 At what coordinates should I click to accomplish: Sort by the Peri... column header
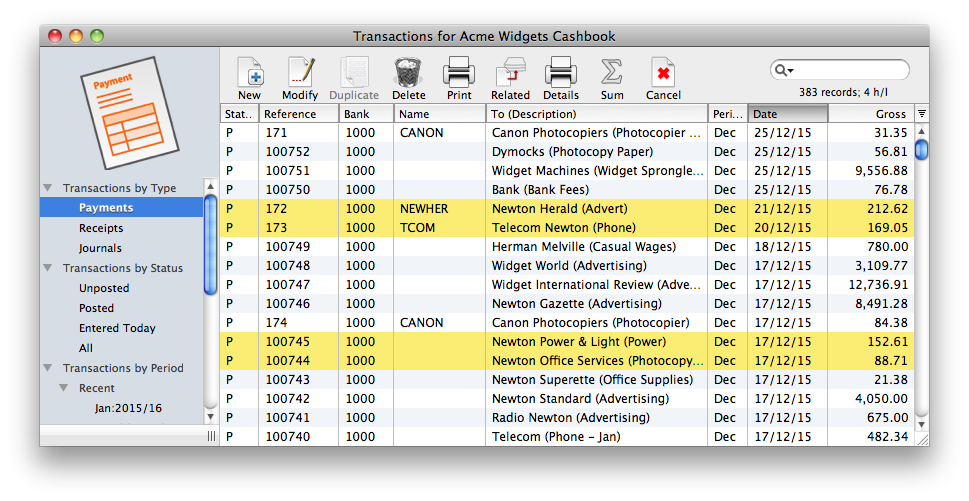coord(727,114)
